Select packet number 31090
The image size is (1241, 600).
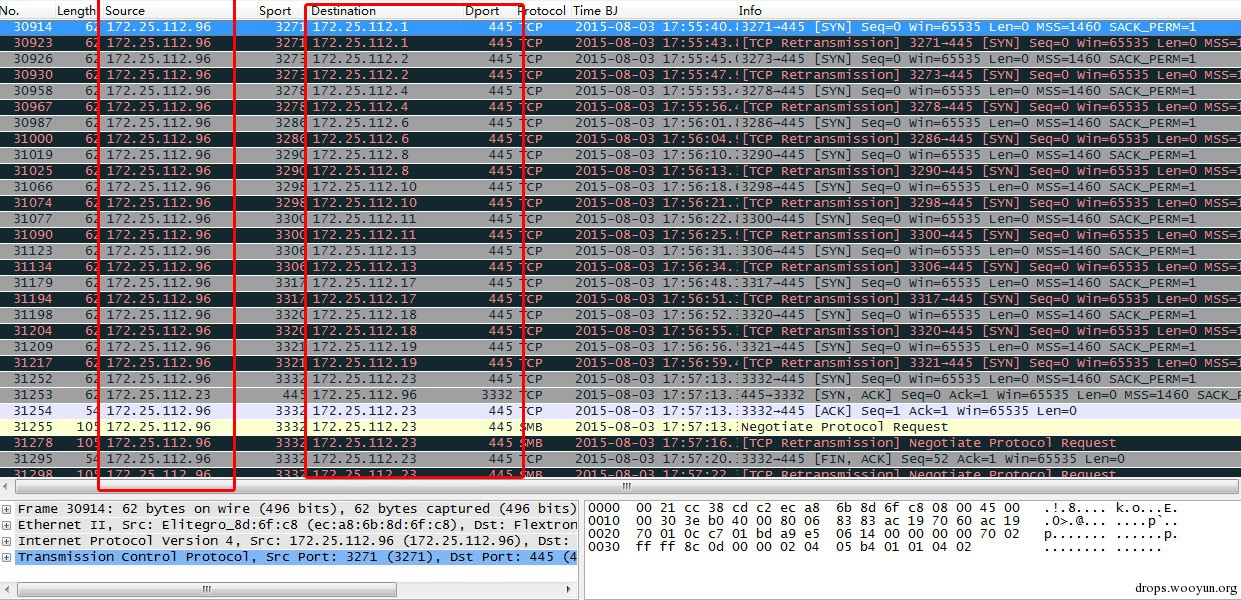(x=620, y=235)
